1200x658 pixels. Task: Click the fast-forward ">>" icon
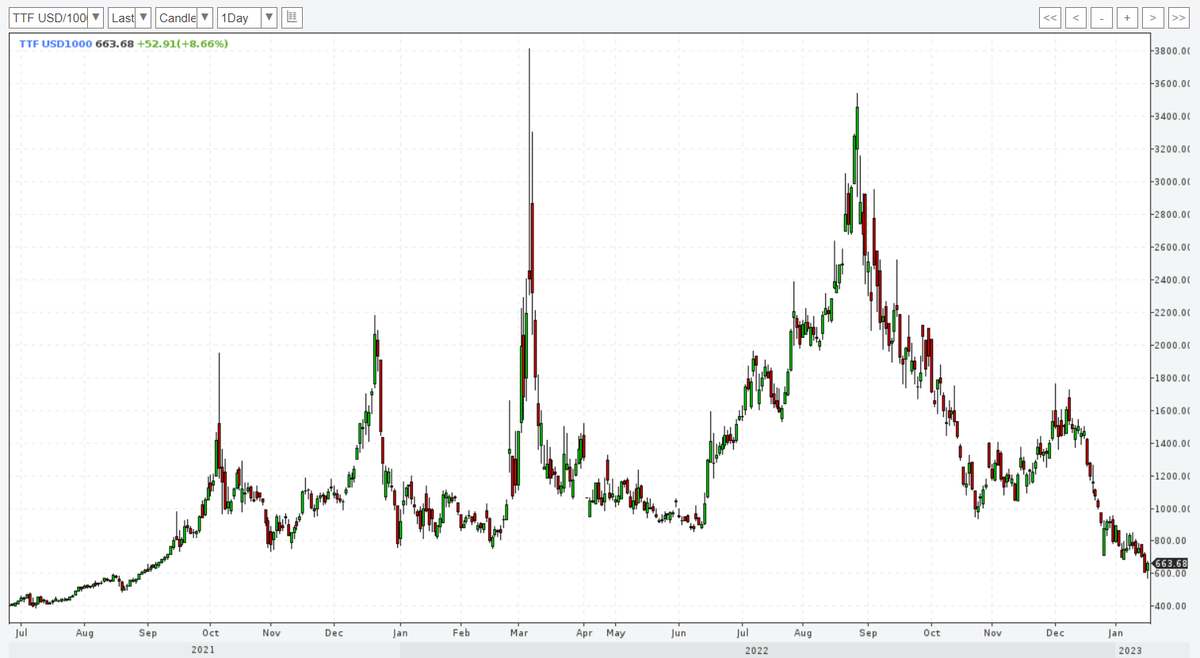(1177, 17)
